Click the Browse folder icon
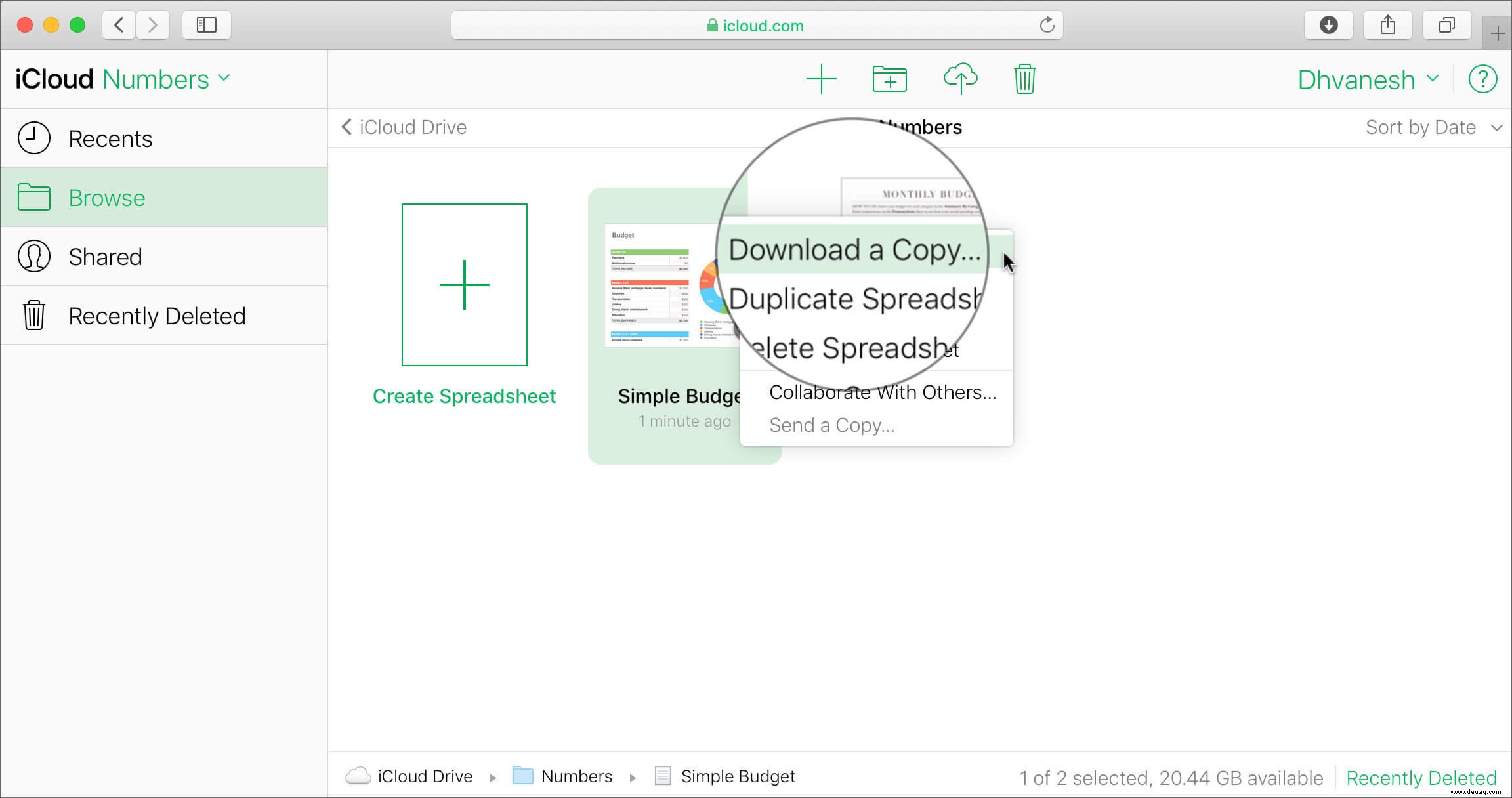 [33, 197]
